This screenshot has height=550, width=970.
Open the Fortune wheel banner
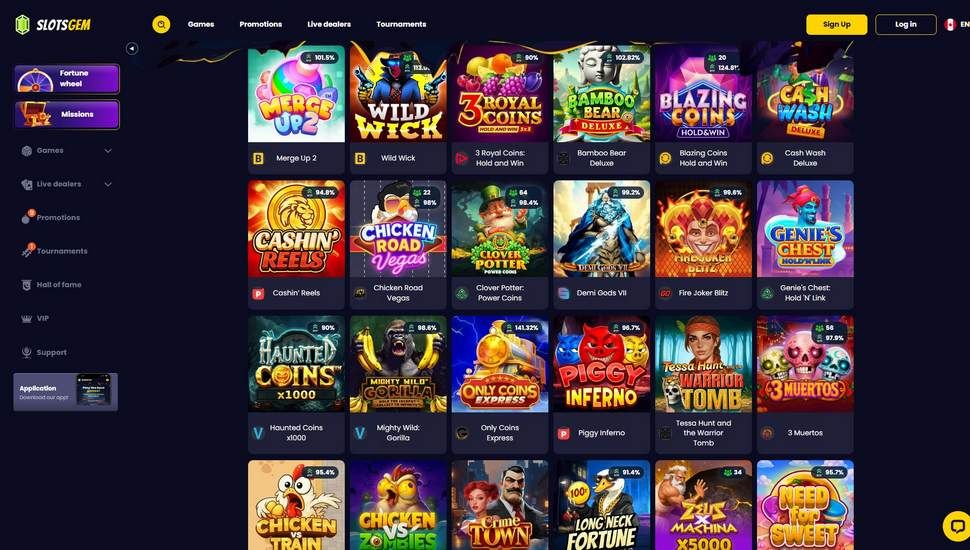point(67,79)
